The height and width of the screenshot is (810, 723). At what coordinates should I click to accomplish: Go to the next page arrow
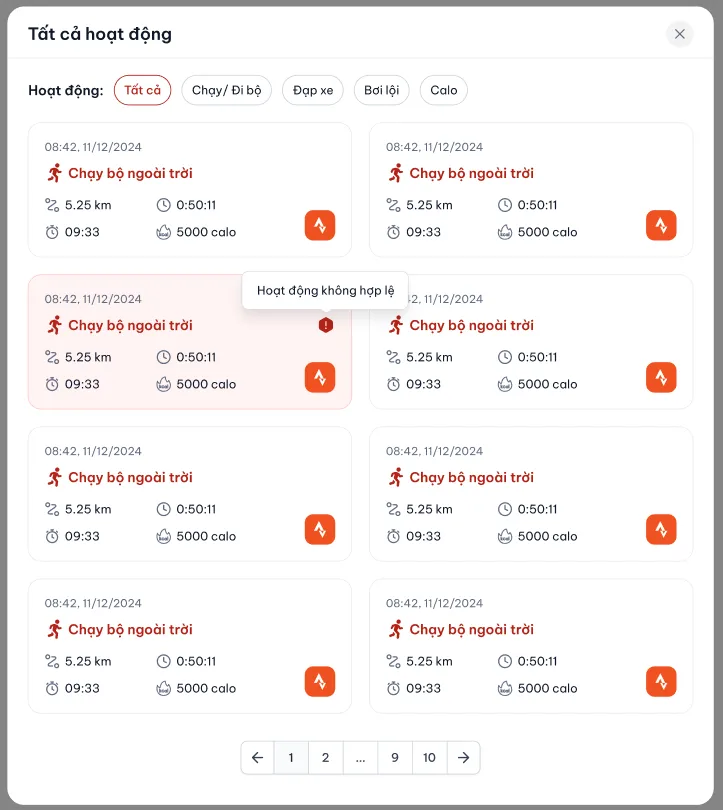pyautogui.click(x=463, y=758)
